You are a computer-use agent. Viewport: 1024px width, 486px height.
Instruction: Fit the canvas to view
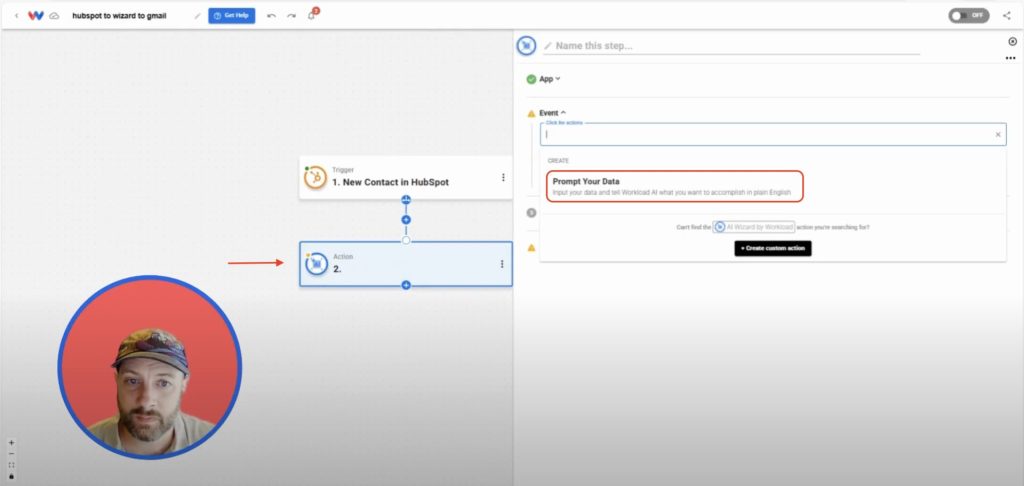click(11, 465)
